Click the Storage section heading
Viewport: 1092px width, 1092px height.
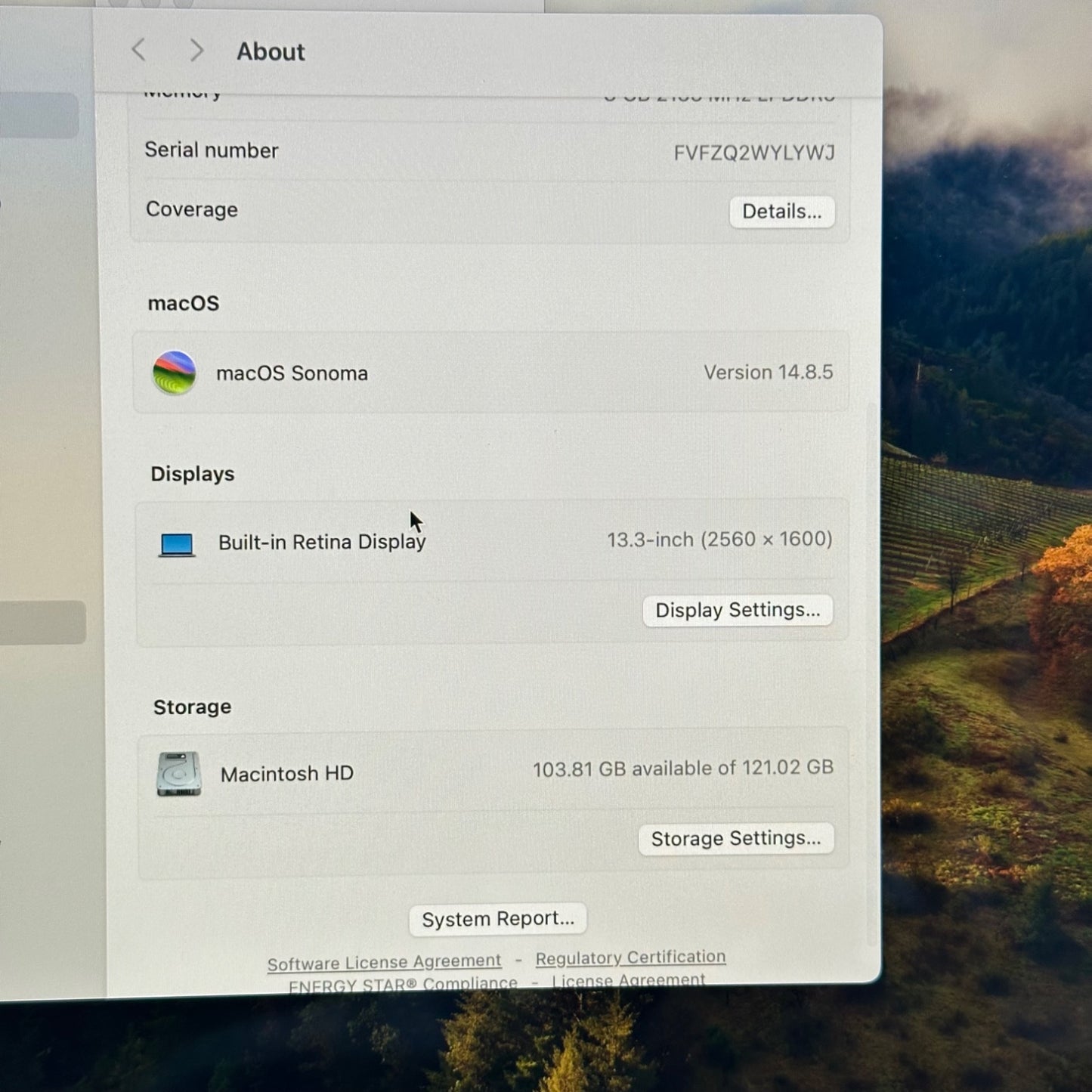(x=193, y=707)
